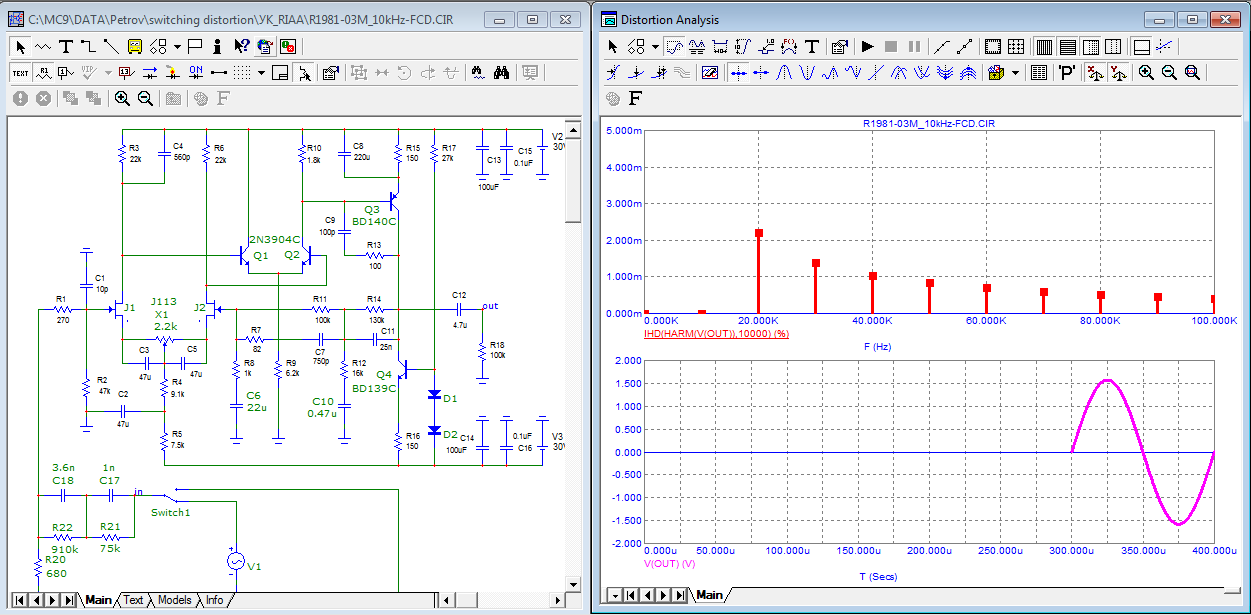The image size is (1251, 615).
Task: Click the IHD(HARM(V(OUT)),10000) plot label
Action: pos(716,333)
